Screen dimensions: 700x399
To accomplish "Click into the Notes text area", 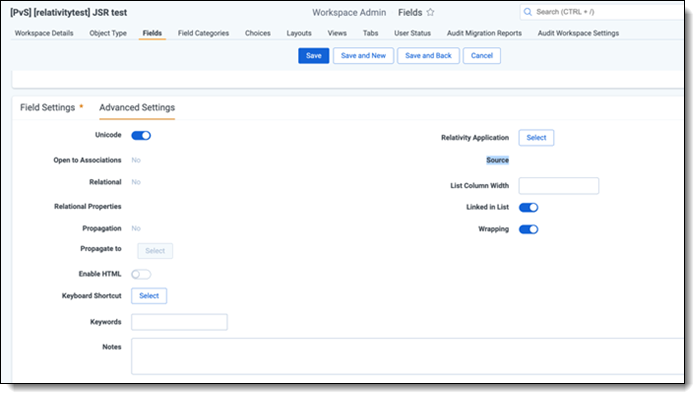I will point(407,356).
